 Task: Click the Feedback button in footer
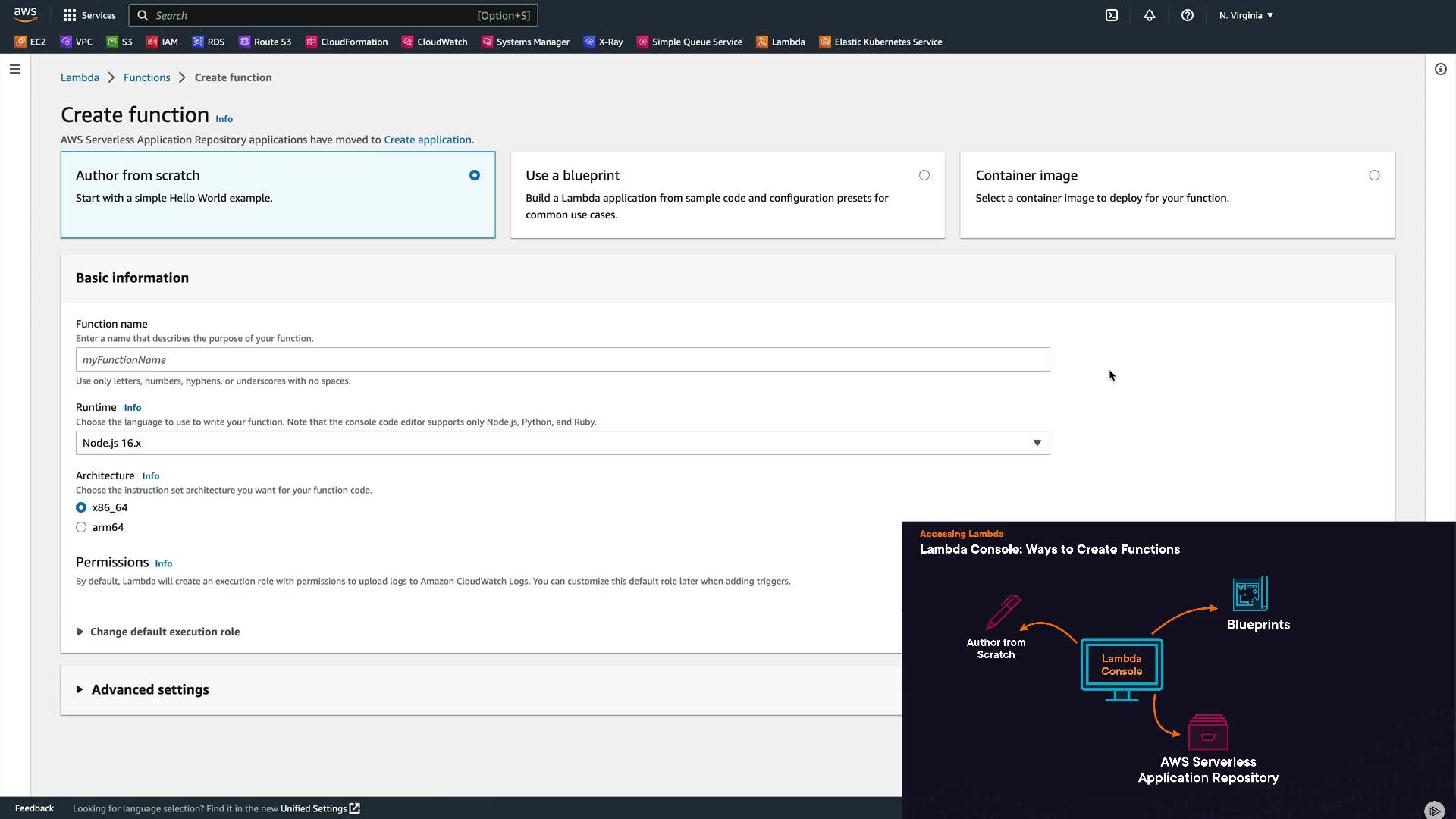point(34,808)
